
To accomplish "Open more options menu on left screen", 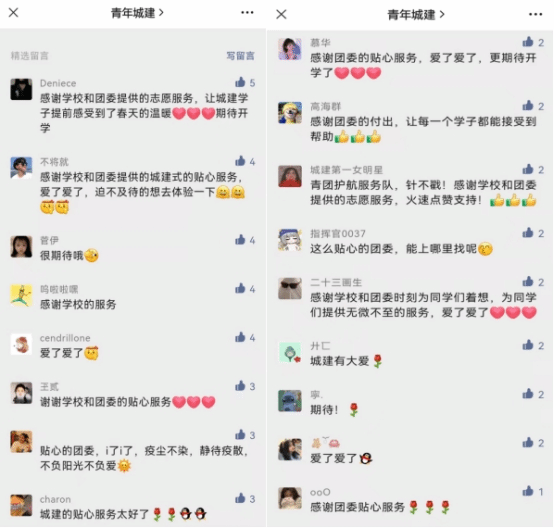I will pyautogui.click(x=247, y=13).
